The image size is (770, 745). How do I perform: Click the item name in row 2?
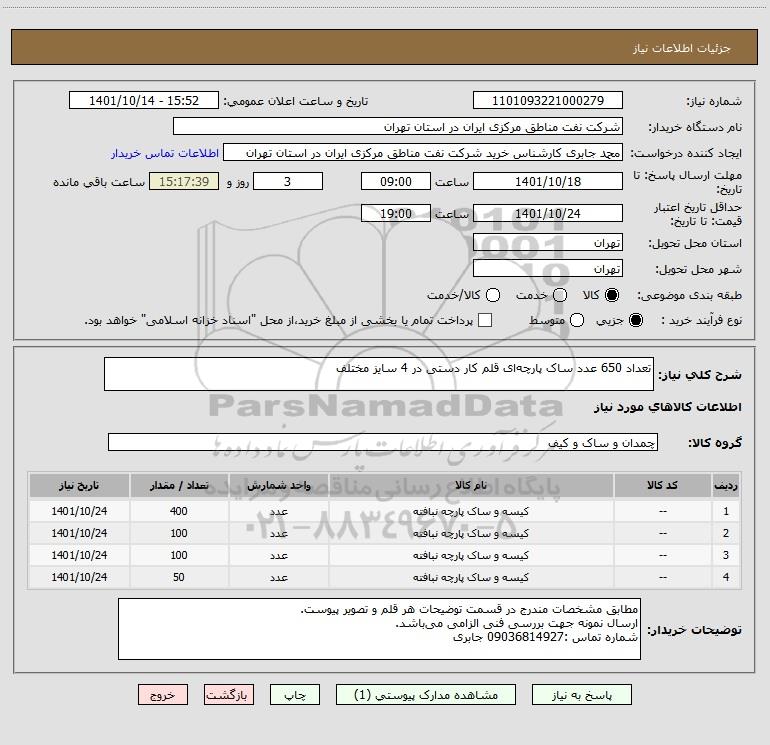[470, 533]
